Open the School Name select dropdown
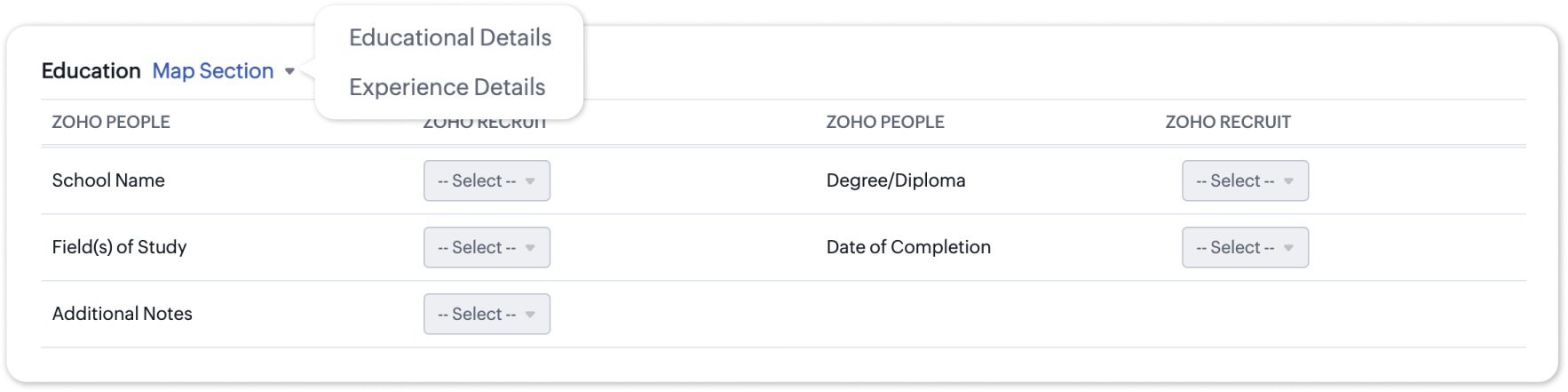Image resolution: width=1568 pixels, height=392 pixels. 486,180
